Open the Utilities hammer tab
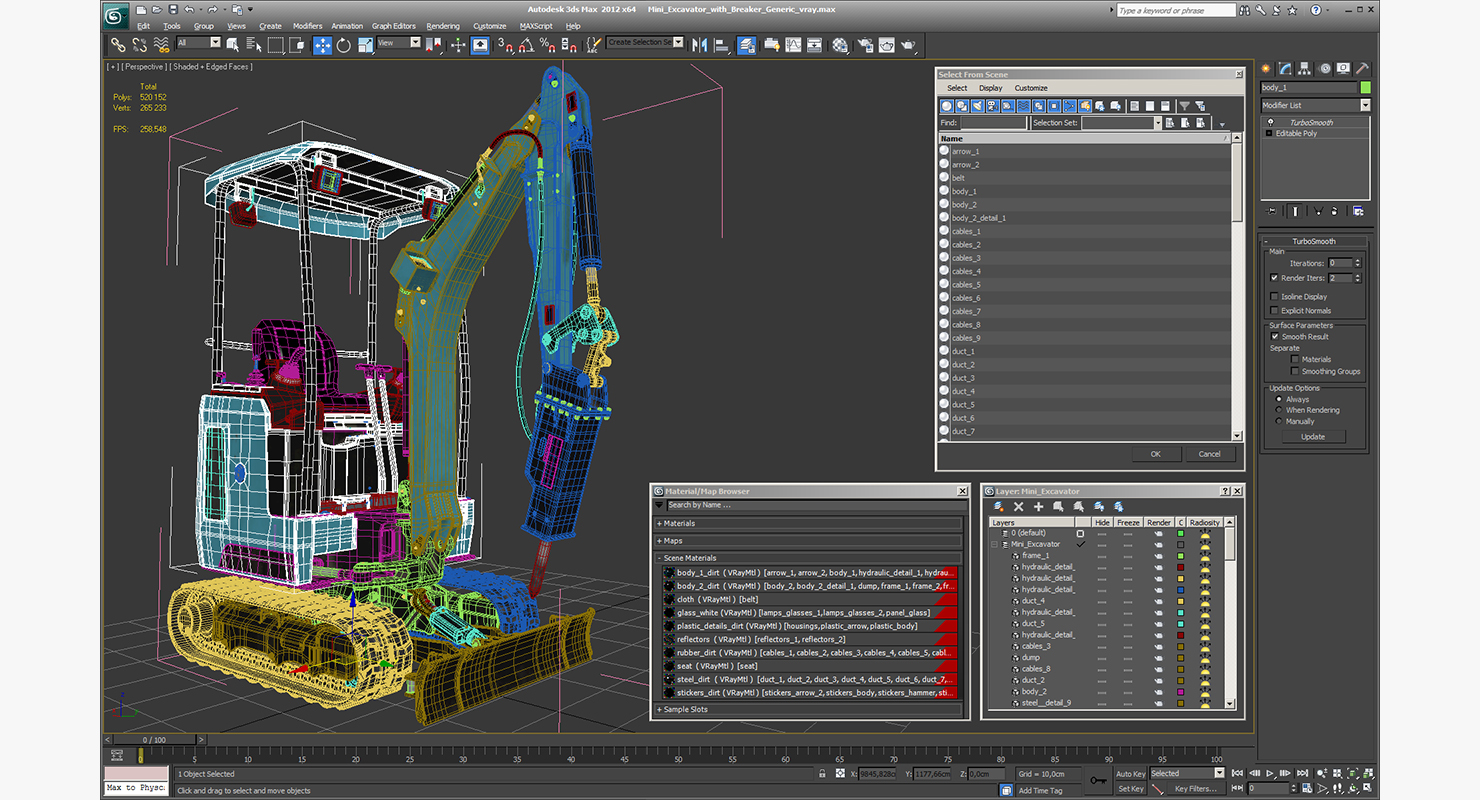 [x=1362, y=69]
